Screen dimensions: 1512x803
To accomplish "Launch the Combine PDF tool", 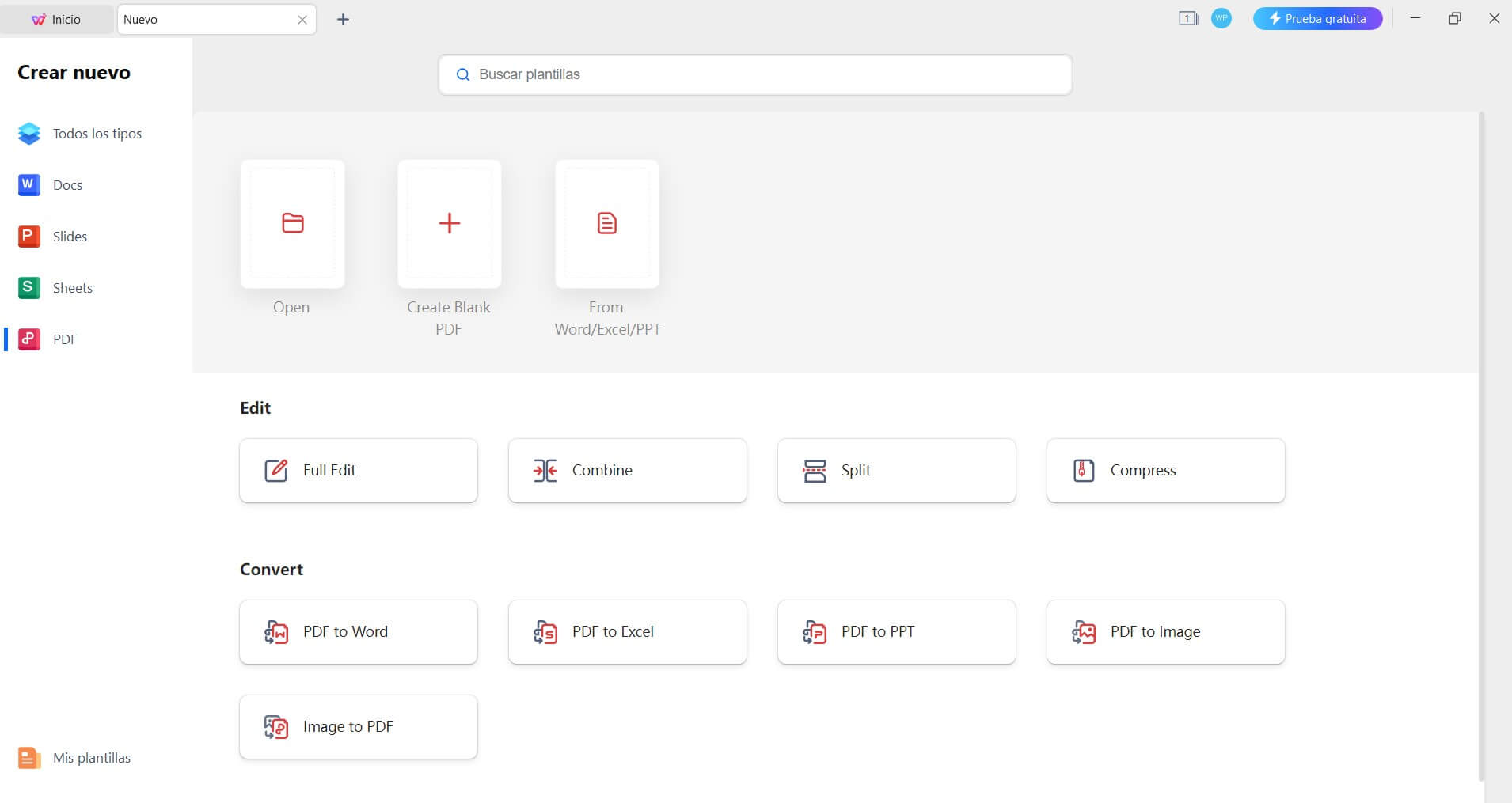I will (627, 471).
